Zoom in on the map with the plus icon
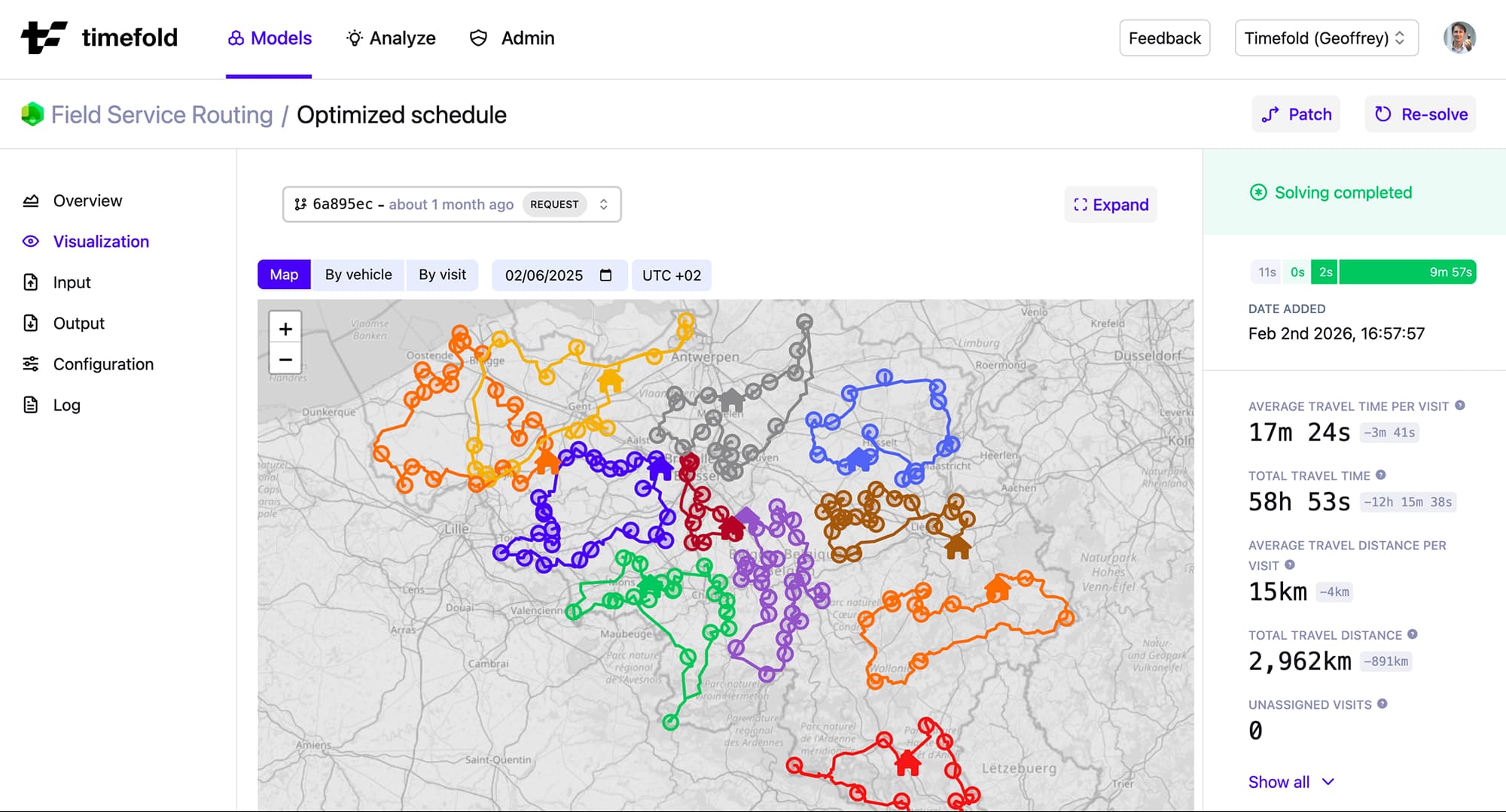This screenshot has height=812, width=1506. (x=285, y=328)
